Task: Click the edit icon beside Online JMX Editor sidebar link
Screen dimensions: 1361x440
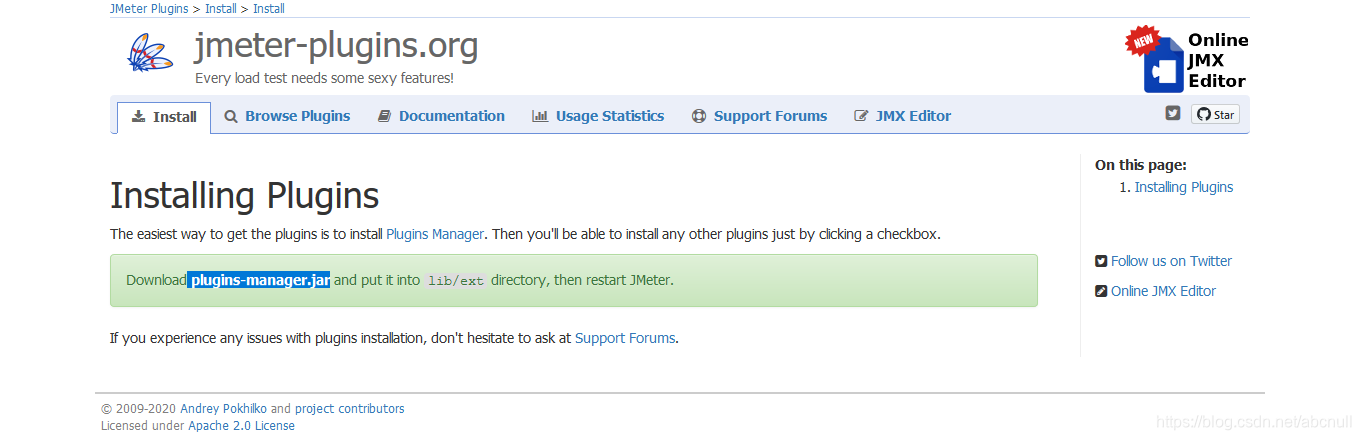Action: click(1102, 291)
